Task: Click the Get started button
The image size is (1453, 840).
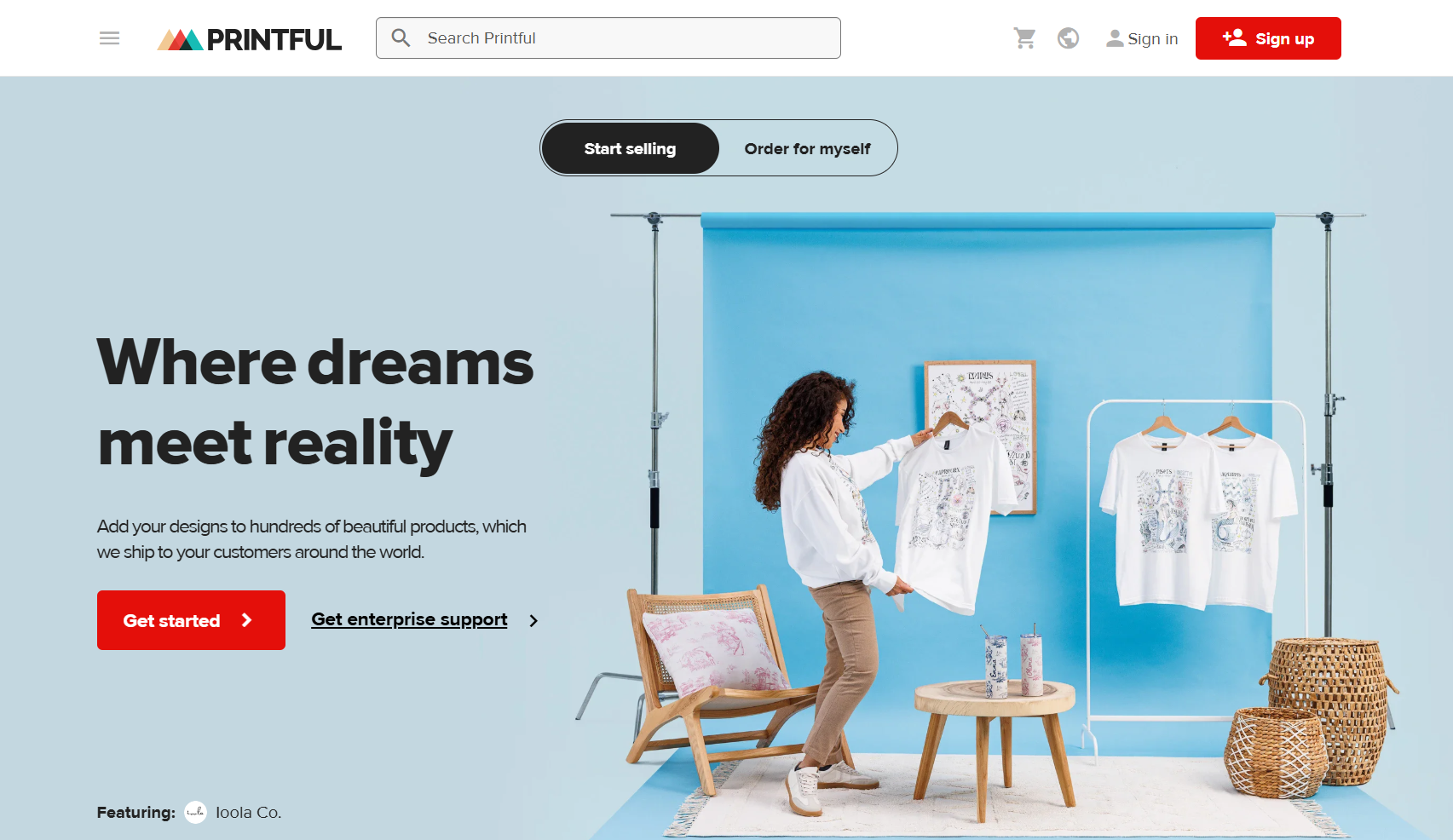Action: click(191, 620)
